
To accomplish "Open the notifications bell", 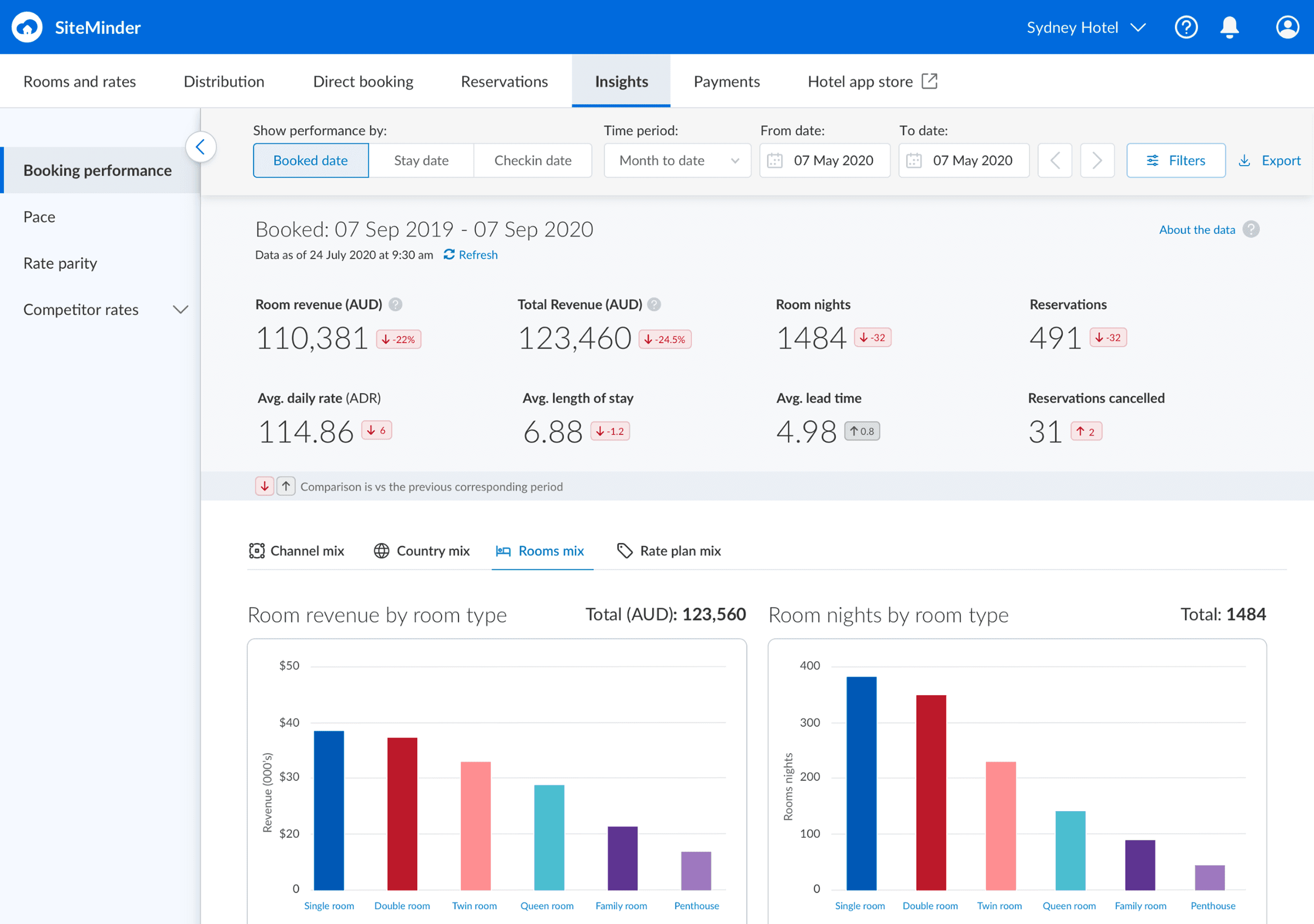I will point(1229,27).
